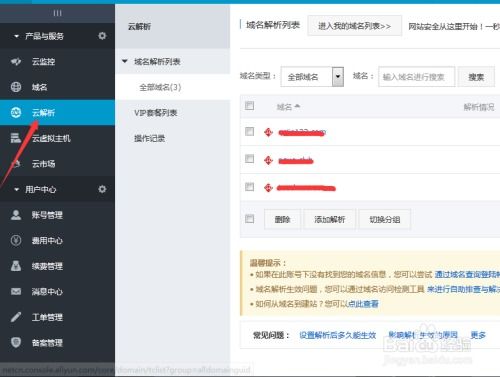Image resolution: width=500 pixels, height=377 pixels.
Task: Open 操作记录
Action: [x=149, y=138]
